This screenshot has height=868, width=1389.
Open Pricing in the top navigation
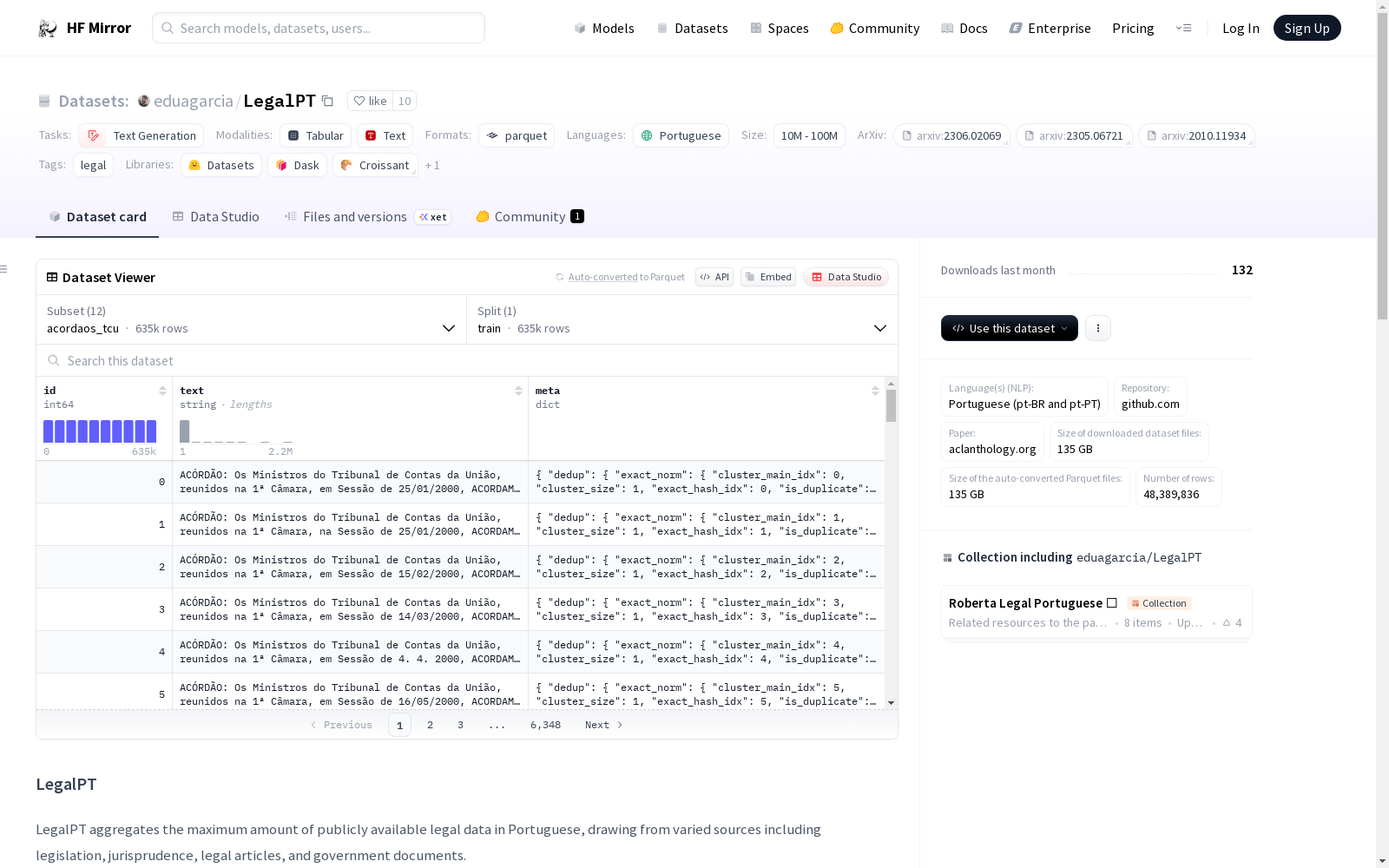pyautogui.click(x=1133, y=29)
